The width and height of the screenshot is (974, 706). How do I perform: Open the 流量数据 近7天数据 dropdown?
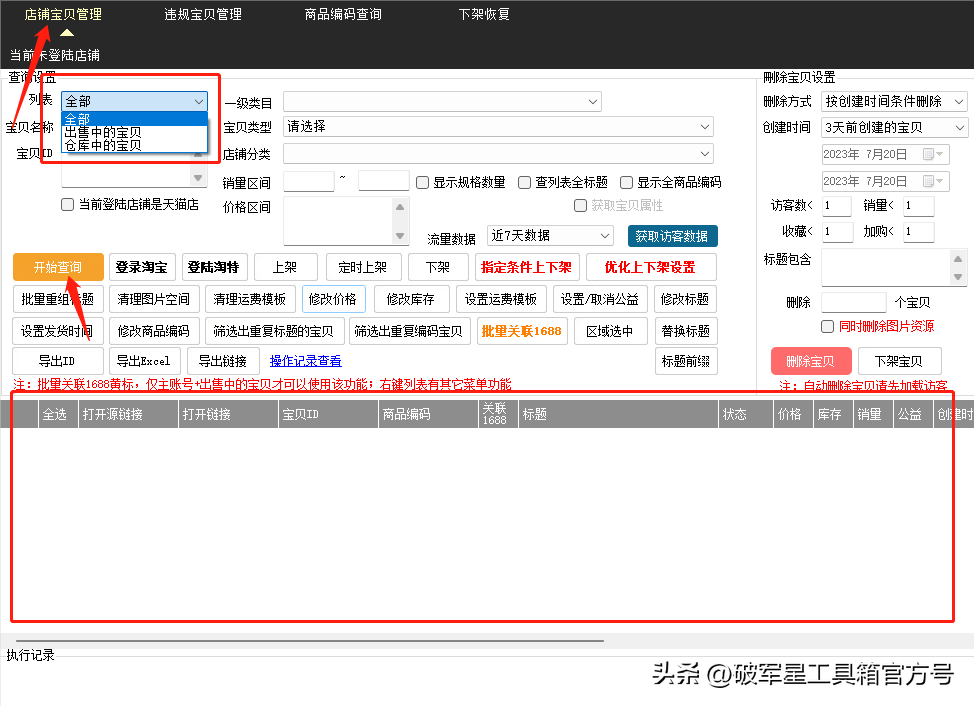[x=550, y=236]
